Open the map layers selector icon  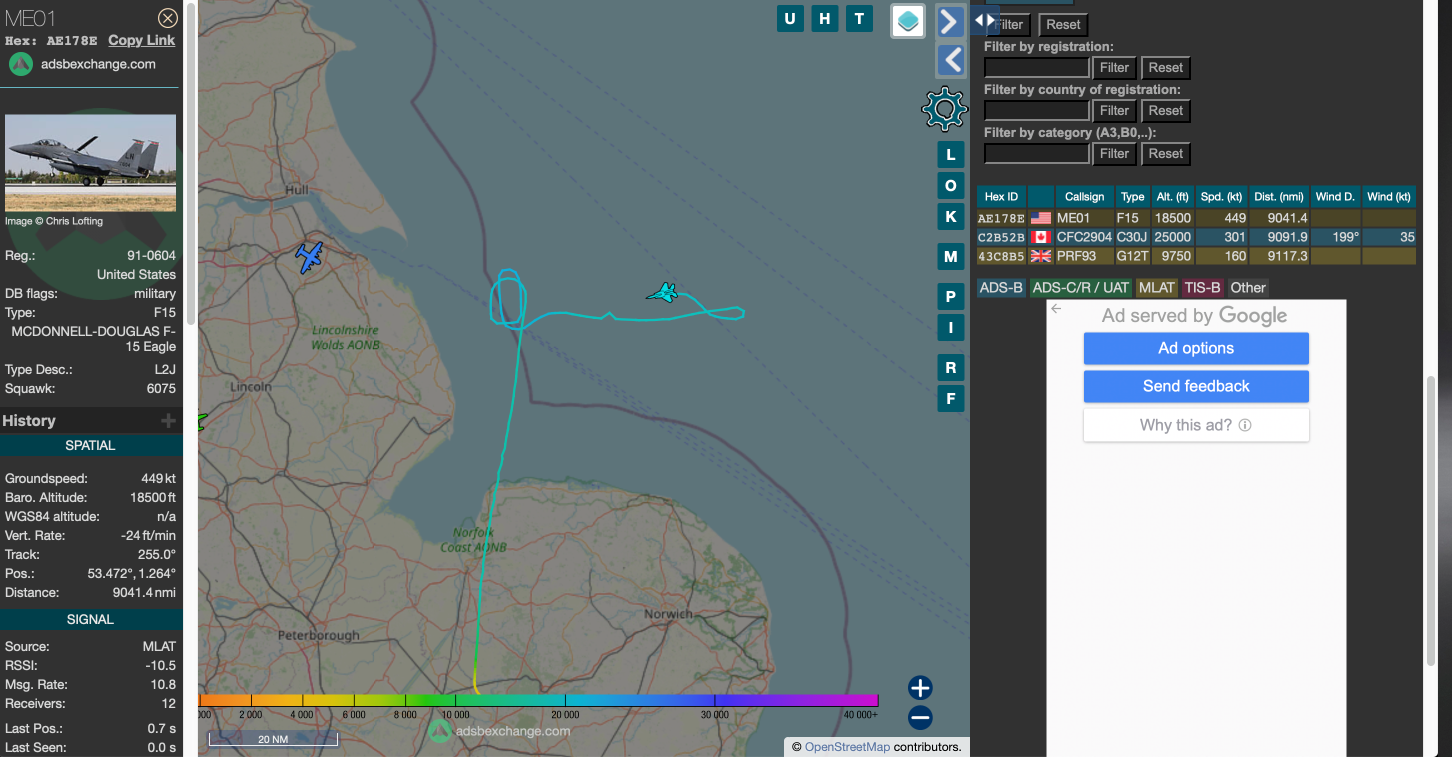tap(908, 21)
